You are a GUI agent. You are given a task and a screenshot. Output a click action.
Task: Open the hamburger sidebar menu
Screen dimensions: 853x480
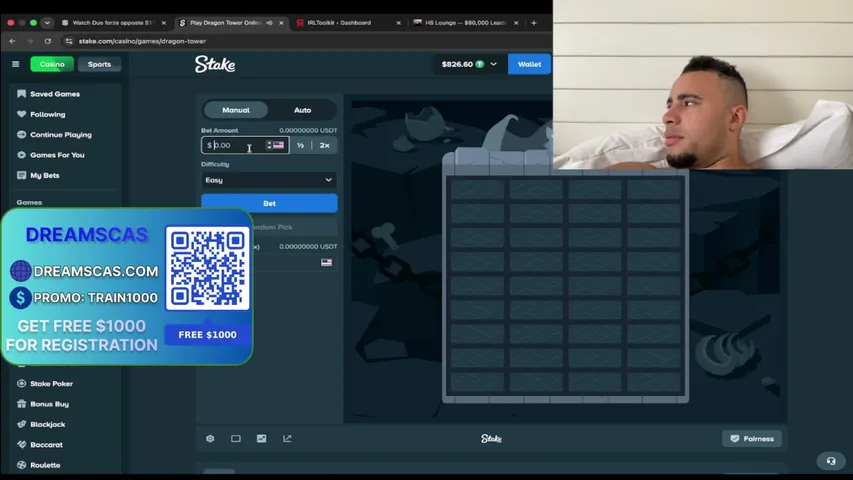15,64
